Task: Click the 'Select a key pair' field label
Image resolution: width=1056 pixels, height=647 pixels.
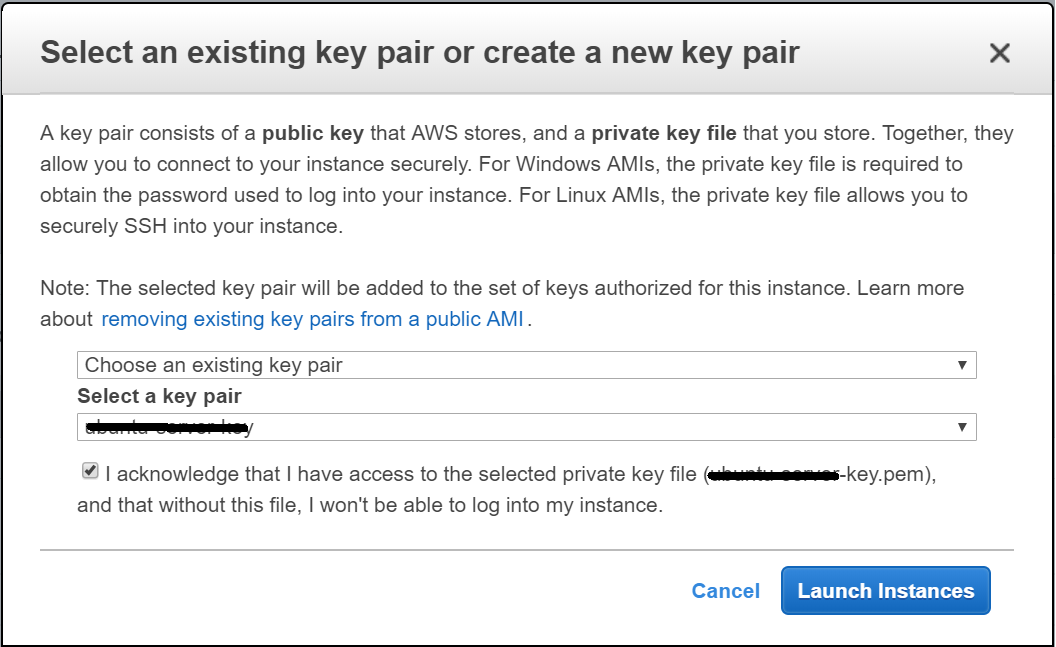Action: pyautogui.click(x=159, y=396)
